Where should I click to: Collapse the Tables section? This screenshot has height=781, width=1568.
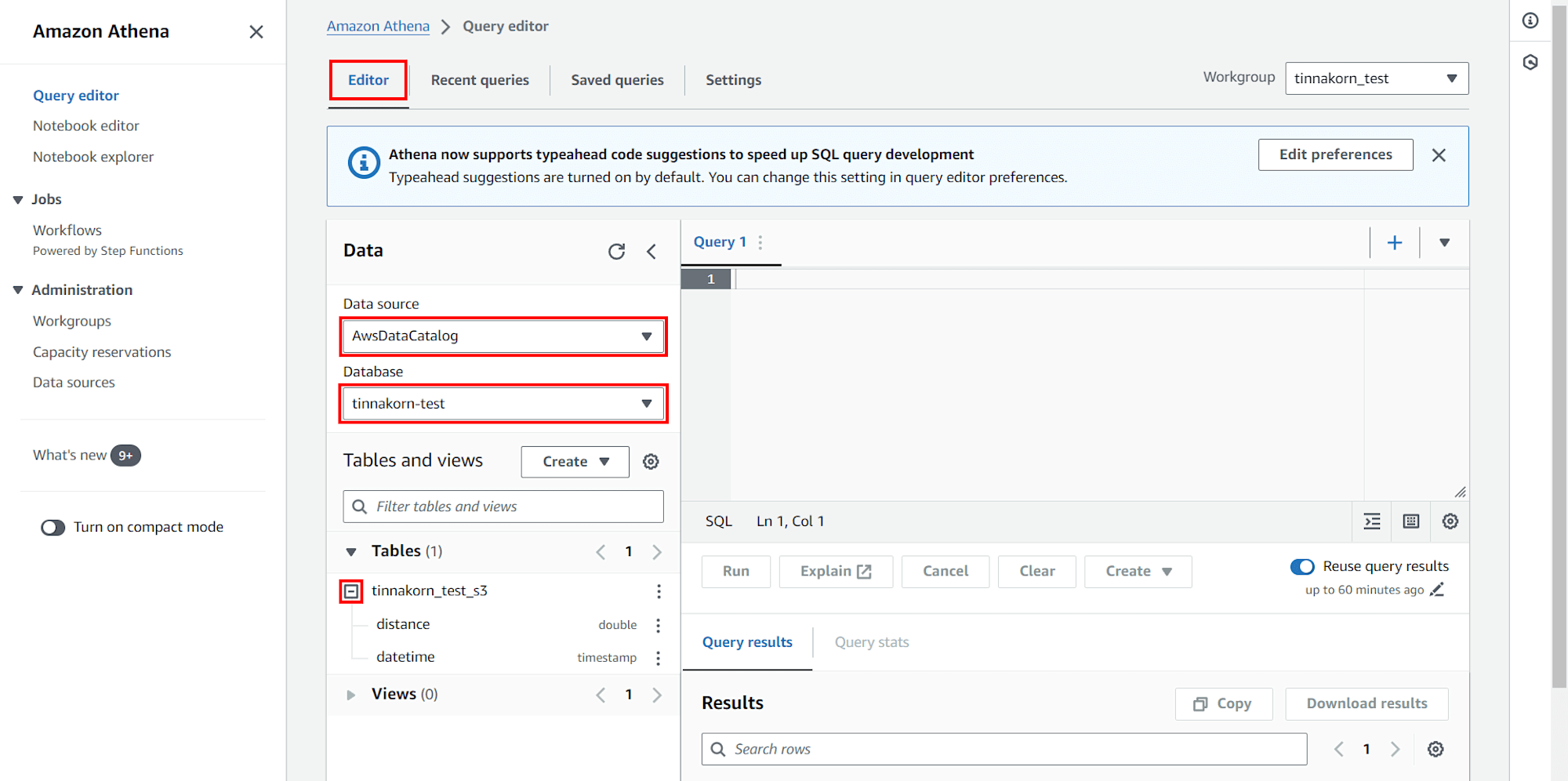tap(351, 552)
